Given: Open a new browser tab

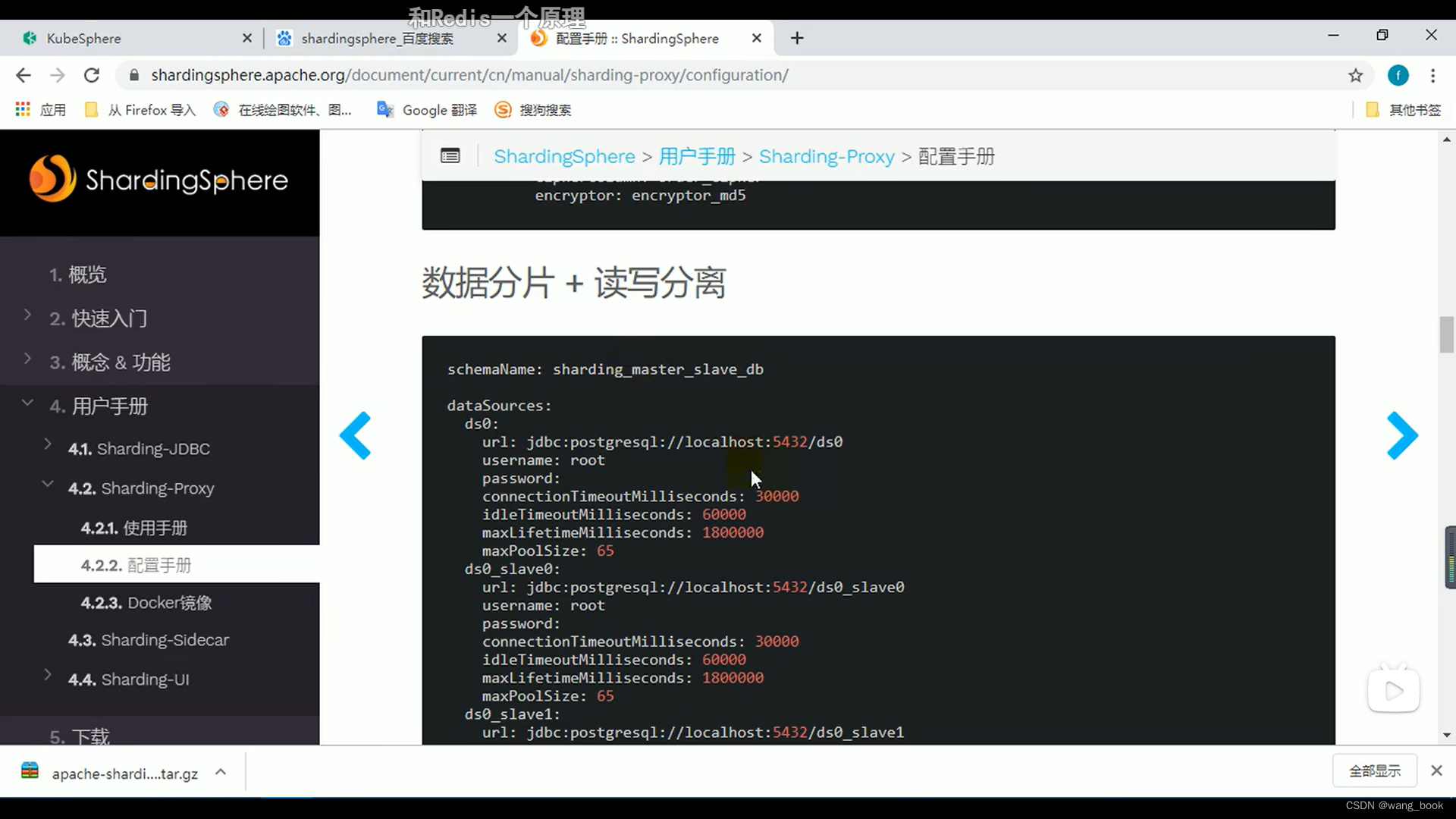Looking at the screenshot, I should 797,38.
